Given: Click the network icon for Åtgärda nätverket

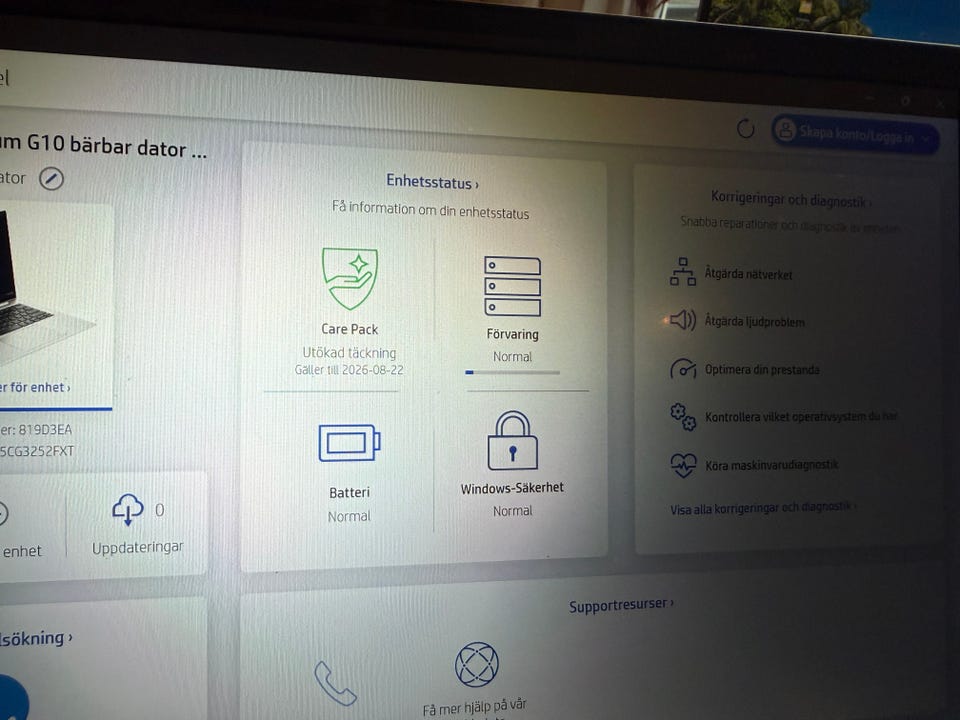Looking at the screenshot, I should (x=683, y=272).
